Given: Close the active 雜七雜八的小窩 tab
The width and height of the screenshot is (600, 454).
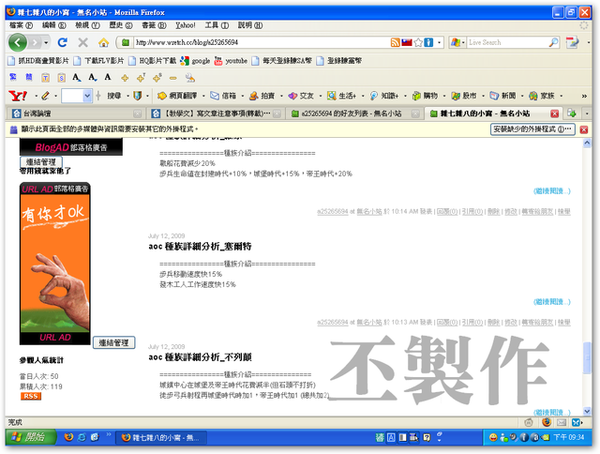Looking at the screenshot, I should (x=554, y=114).
